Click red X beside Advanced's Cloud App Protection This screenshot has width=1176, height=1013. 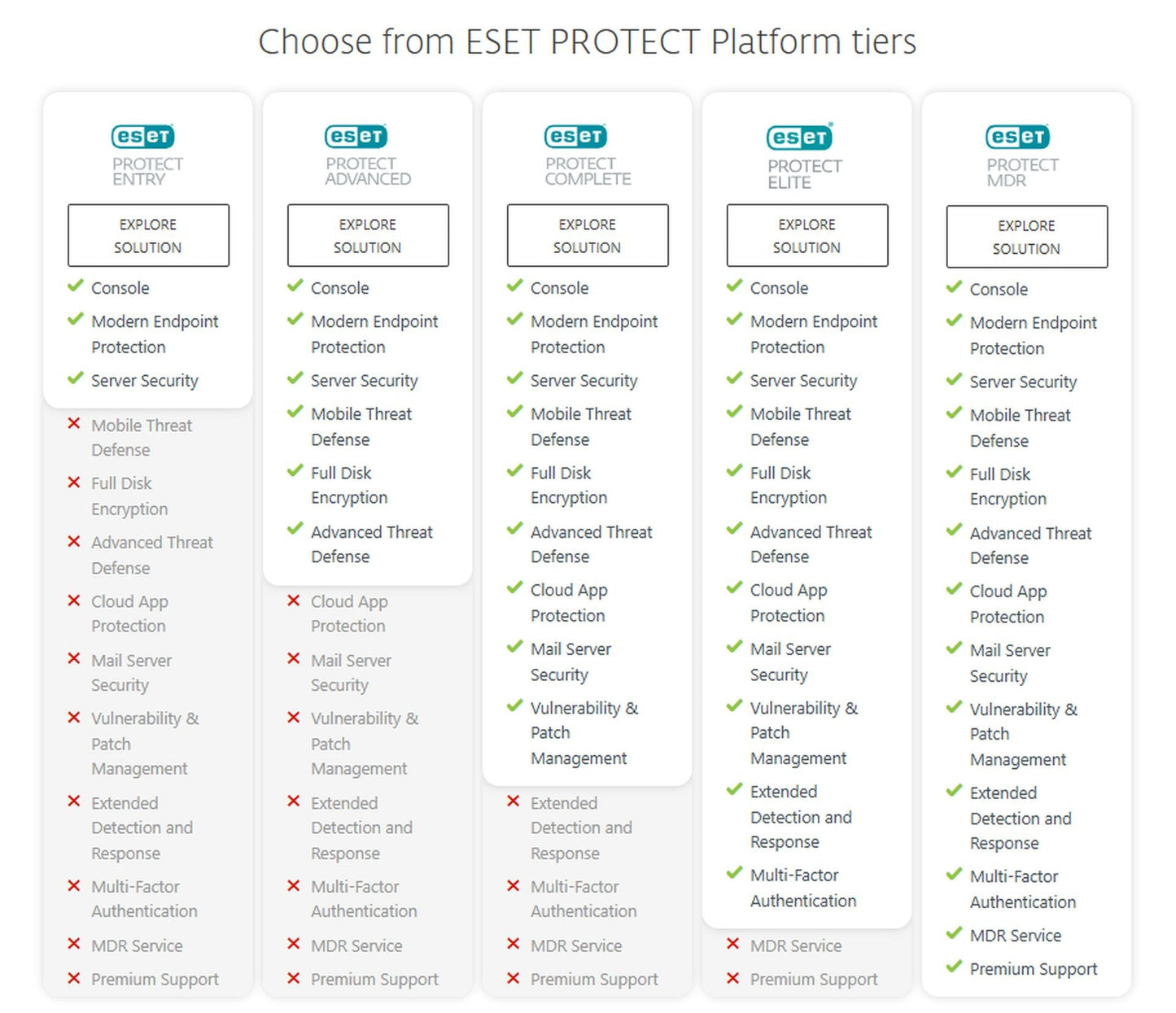tap(294, 600)
